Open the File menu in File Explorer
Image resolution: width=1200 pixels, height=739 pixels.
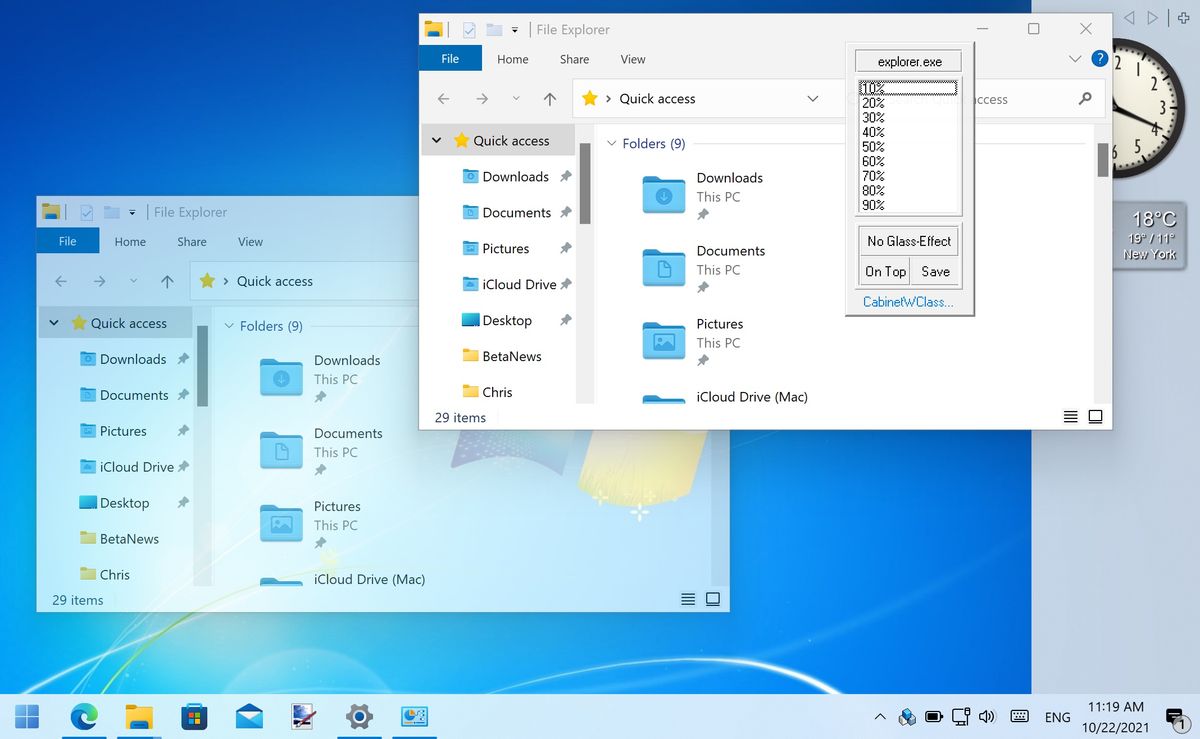(450, 59)
